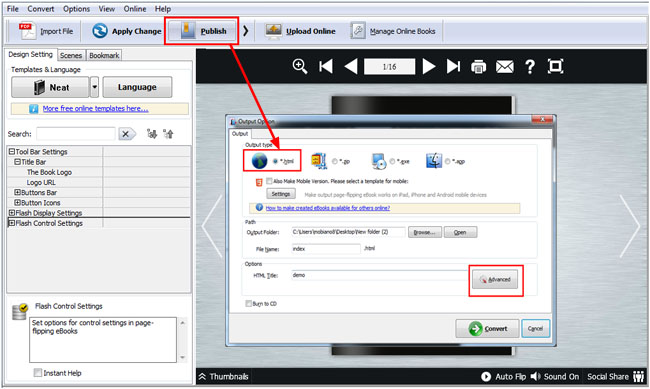
Task: Jump to the first page
Action: 326,66
